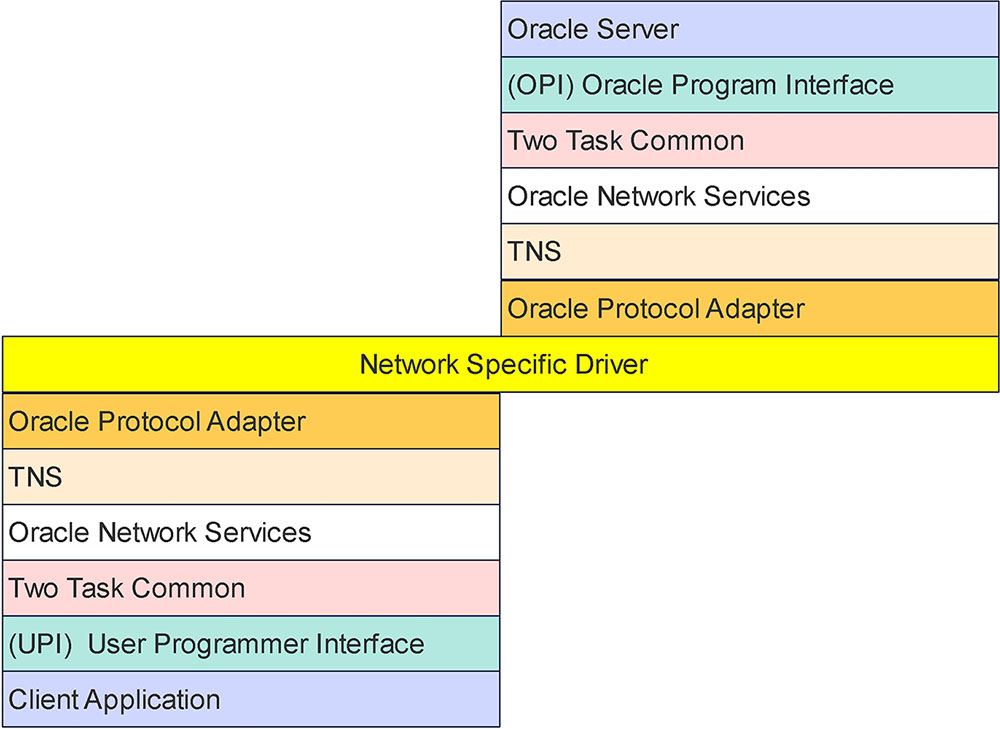Screen dimensions: 1000x729
Task: Select the (OPI) Oracle Program Interface layer
Action: point(749,85)
